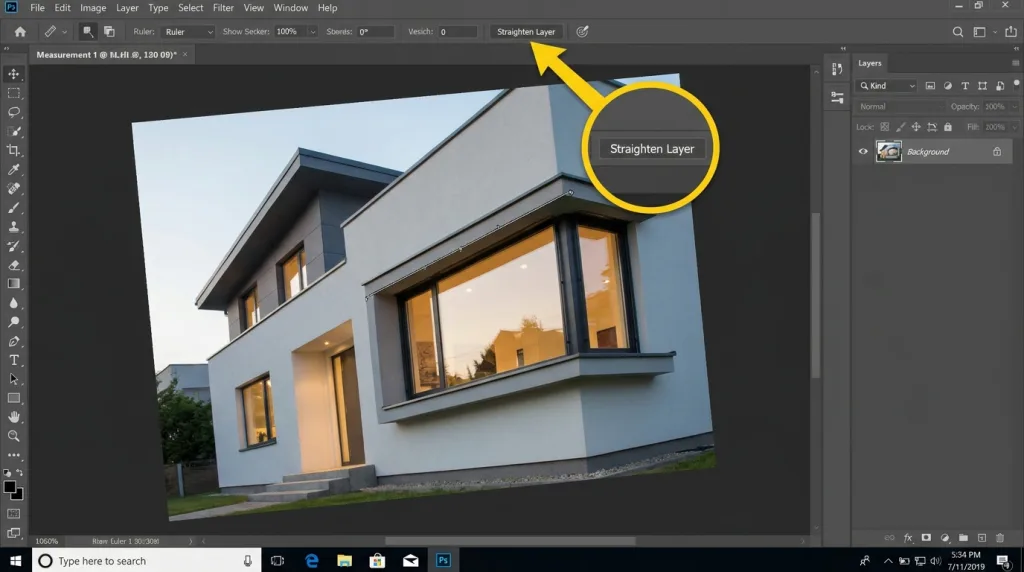Toggle lock transparent pixels
This screenshot has height=572, width=1024.
(884, 127)
